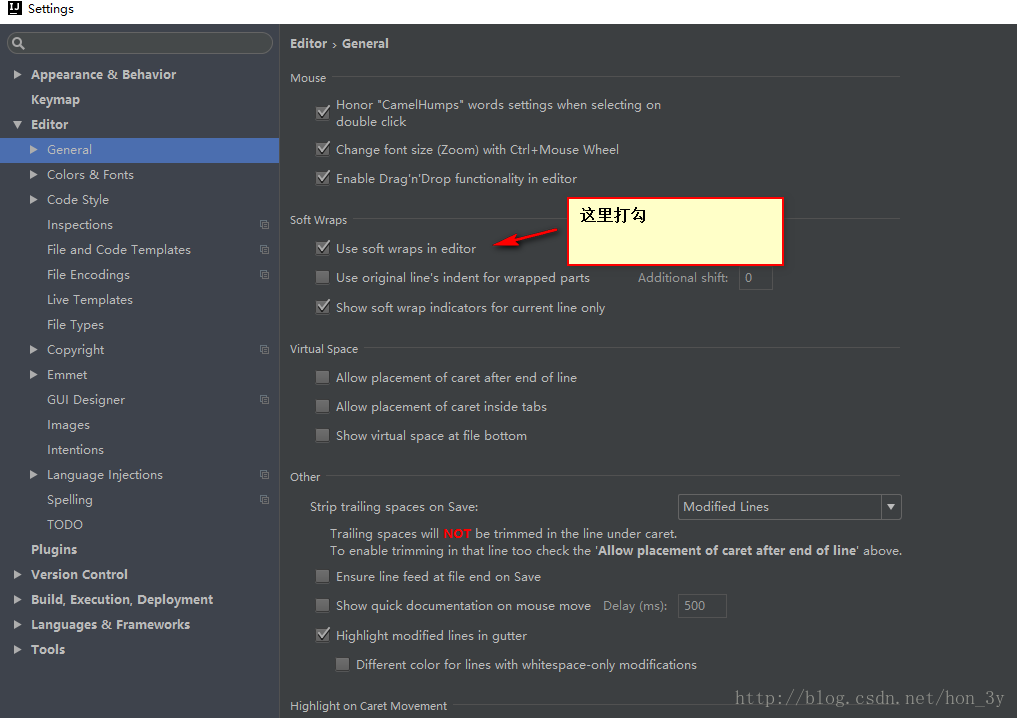Allow placement of caret inside tabs
The height and width of the screenshot is (718, 1017).
[322, 407]
